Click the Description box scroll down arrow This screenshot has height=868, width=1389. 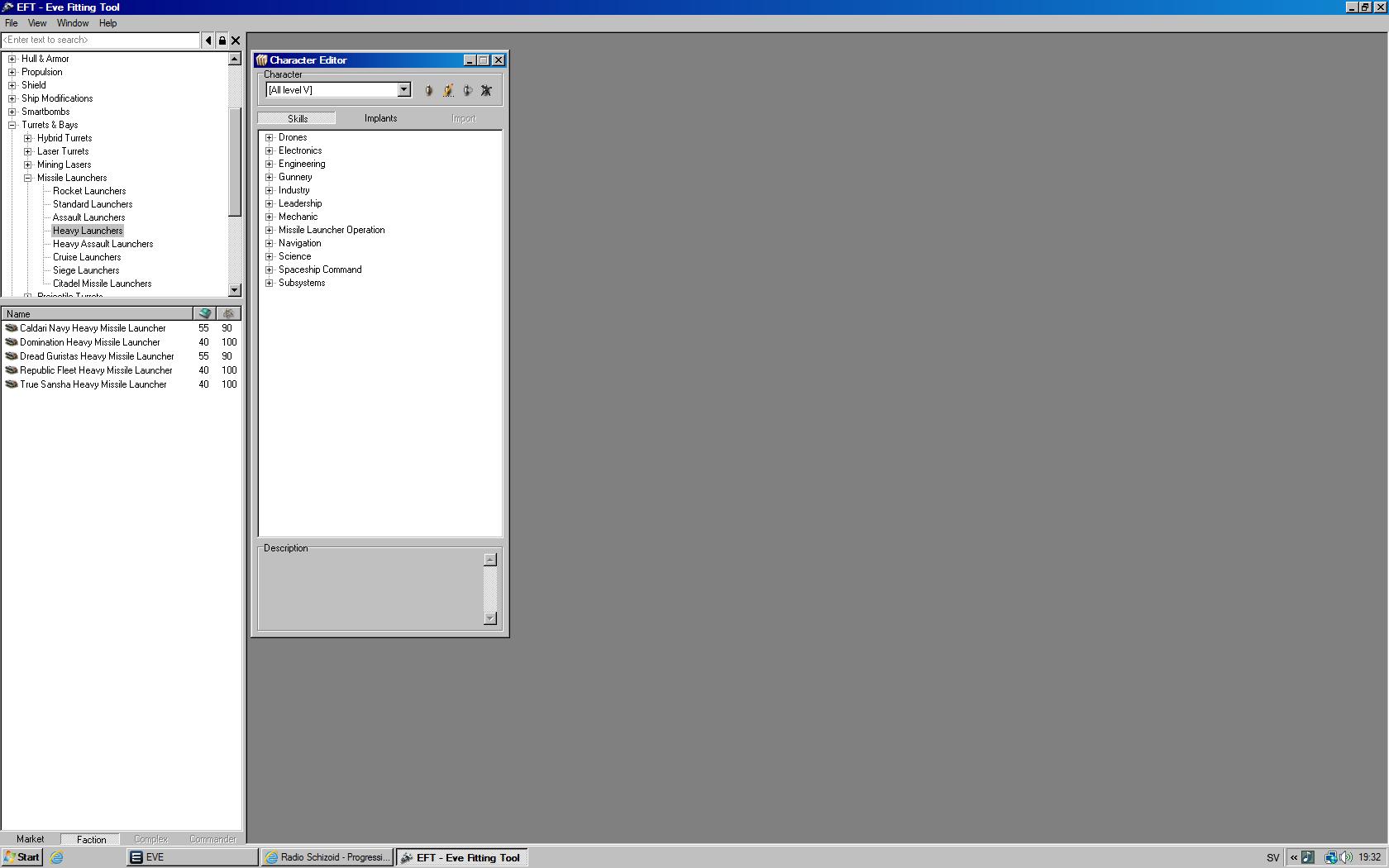point(490,618)
